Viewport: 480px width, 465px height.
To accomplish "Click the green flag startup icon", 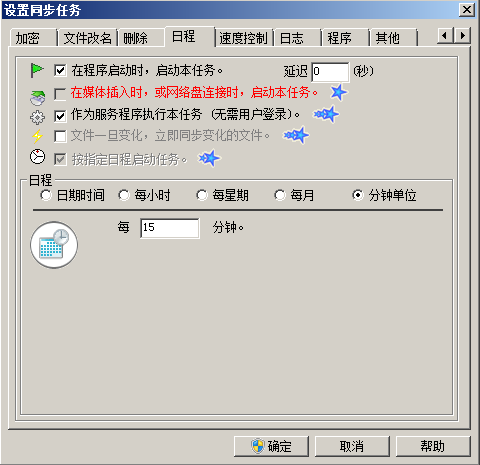I will click(37, 70).
